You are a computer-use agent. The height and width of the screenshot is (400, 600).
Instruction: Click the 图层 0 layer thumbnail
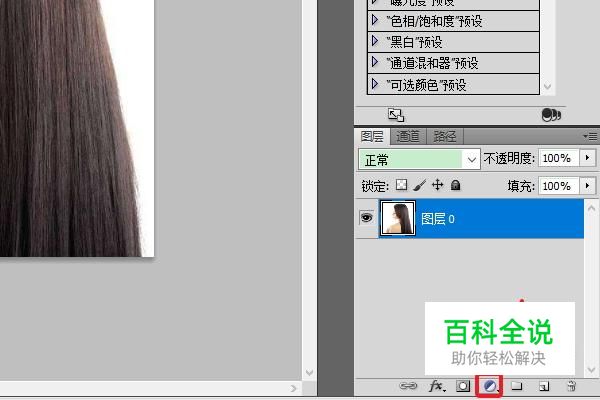(x=398, y=218)
